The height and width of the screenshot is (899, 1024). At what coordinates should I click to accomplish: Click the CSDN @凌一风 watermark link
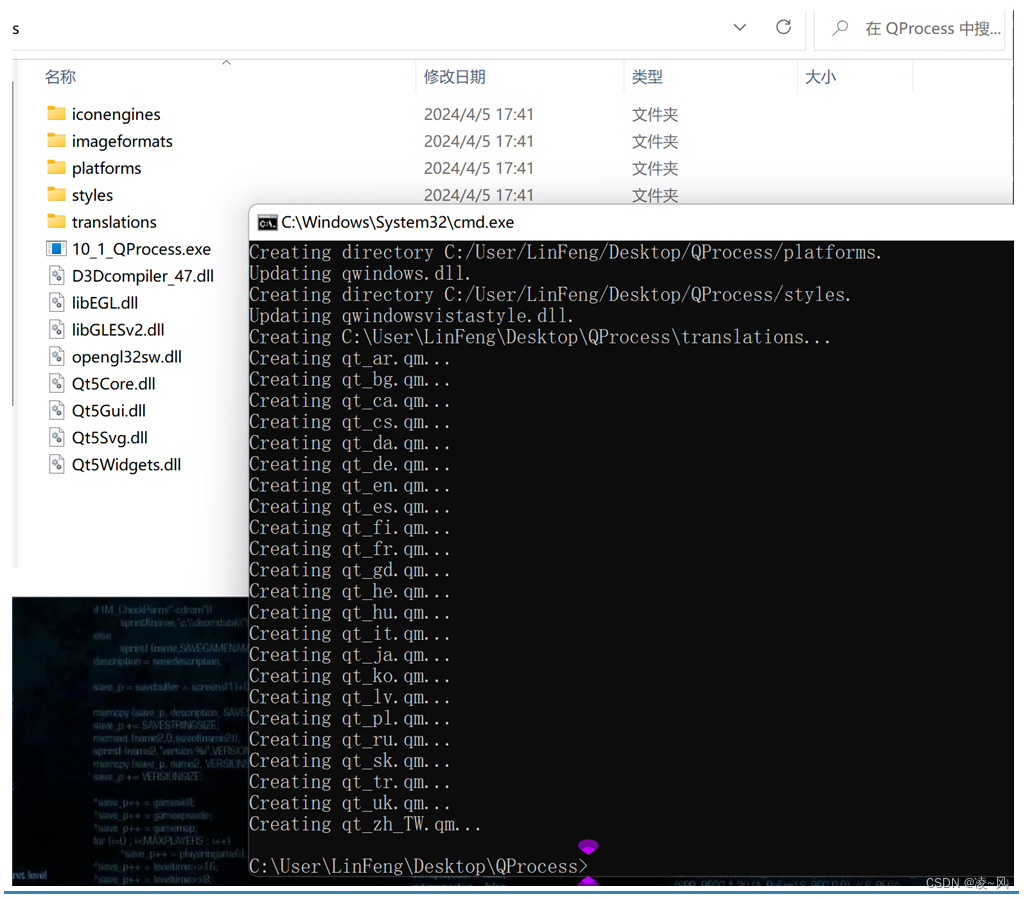[966, 882]
